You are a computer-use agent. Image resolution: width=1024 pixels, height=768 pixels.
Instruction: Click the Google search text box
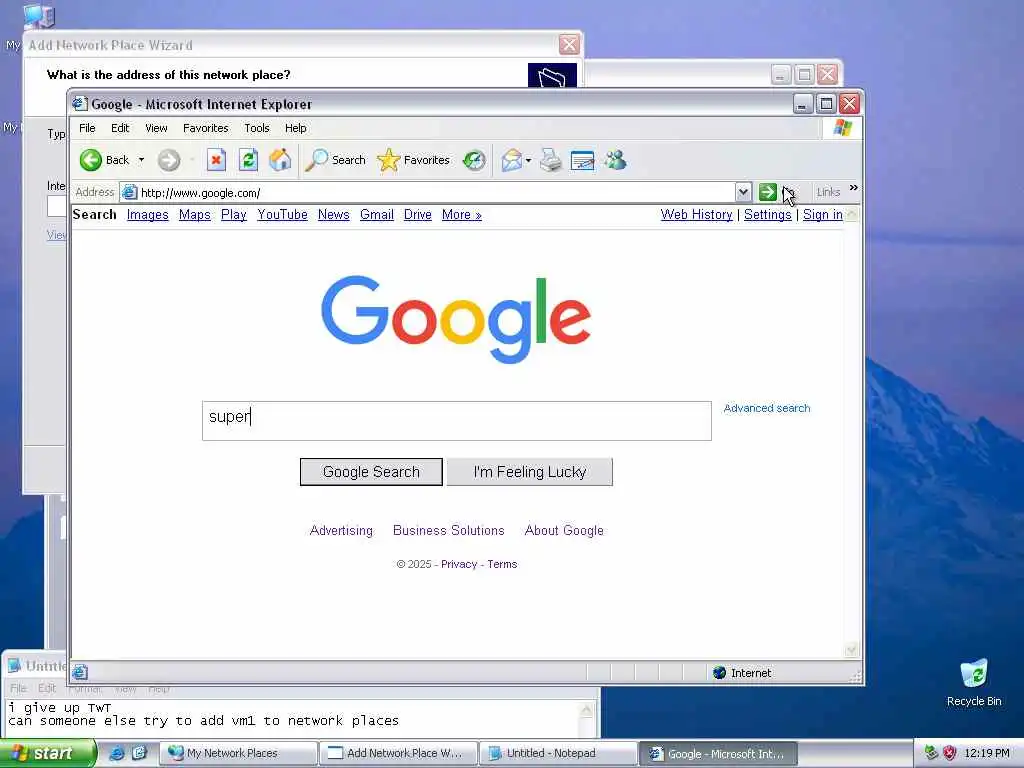click(456, 421)
